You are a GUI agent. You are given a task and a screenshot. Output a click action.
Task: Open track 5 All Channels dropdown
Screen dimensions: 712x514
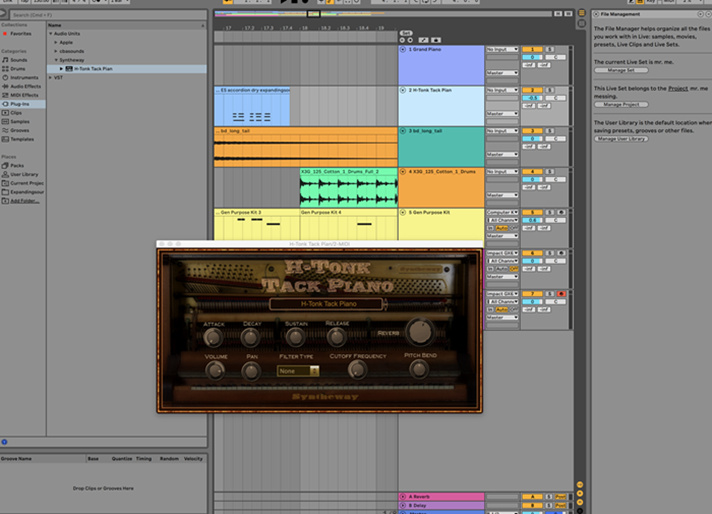[x=502, y=220]
